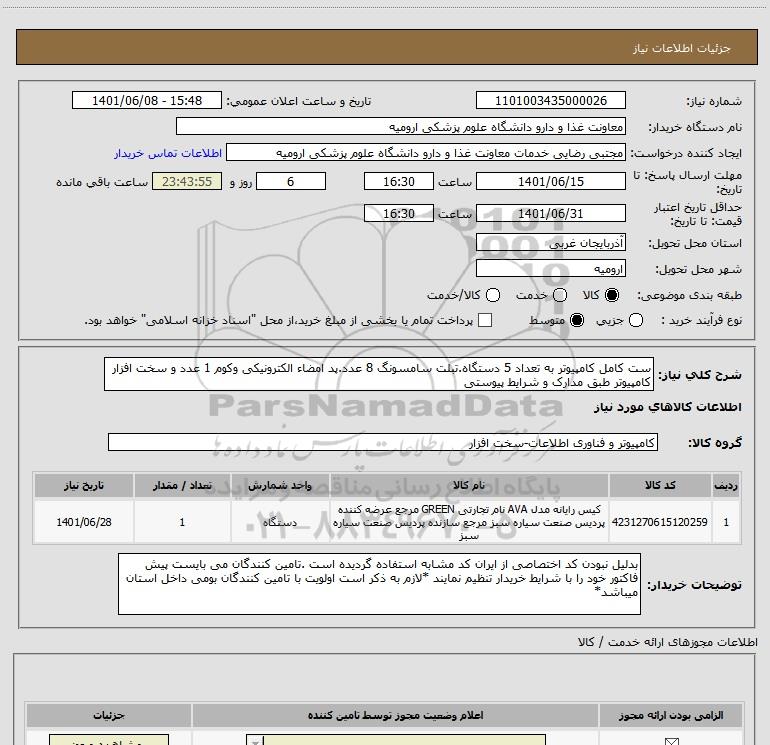Click the نام کالا column header

[x=469, y=485]
